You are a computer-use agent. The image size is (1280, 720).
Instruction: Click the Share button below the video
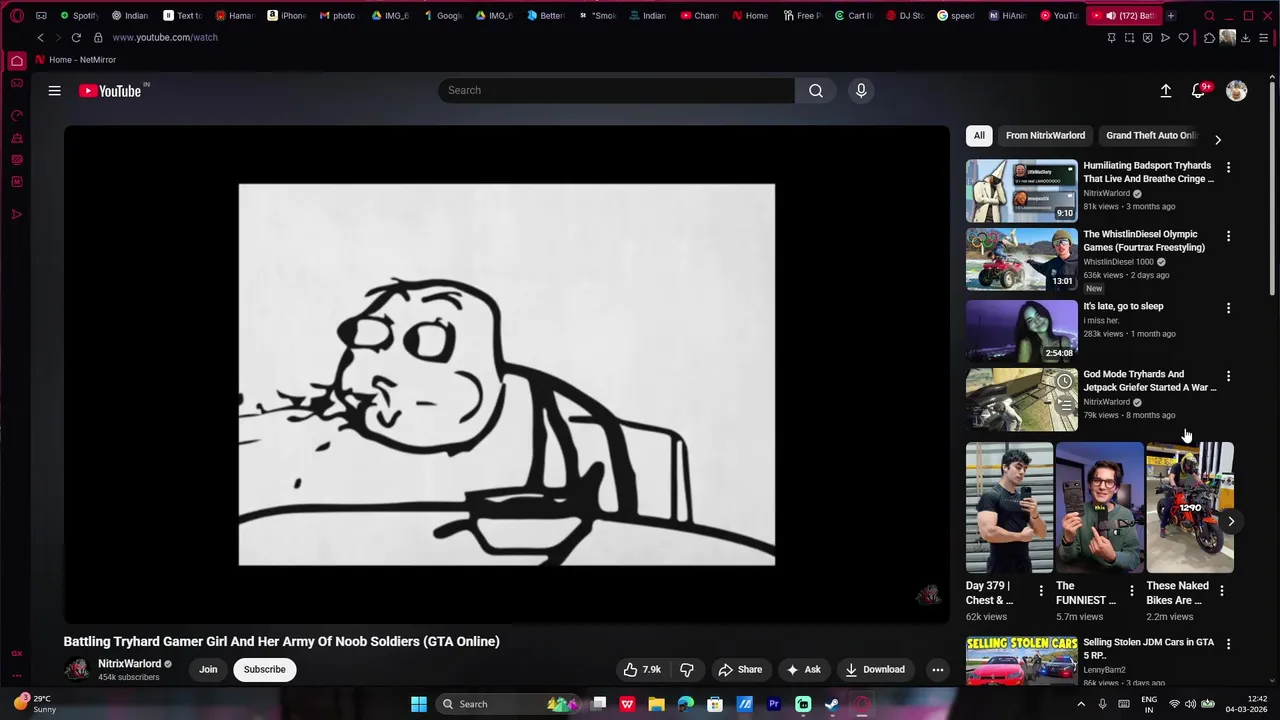pos(740,670)
